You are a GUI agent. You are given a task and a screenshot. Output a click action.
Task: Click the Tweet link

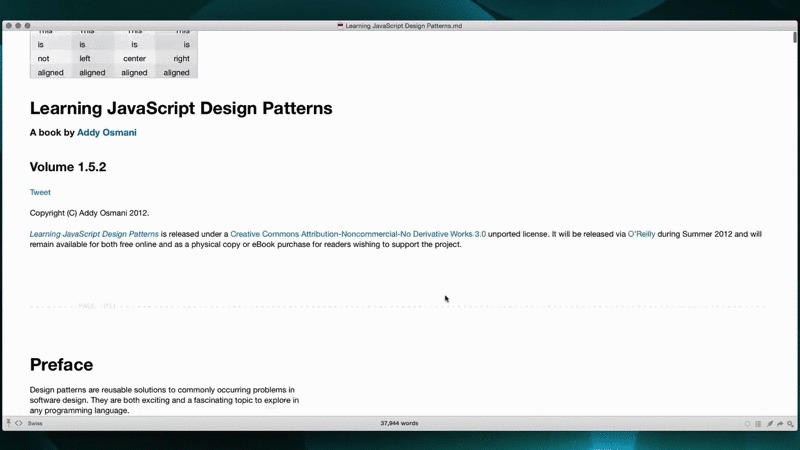tap(40, 192)
